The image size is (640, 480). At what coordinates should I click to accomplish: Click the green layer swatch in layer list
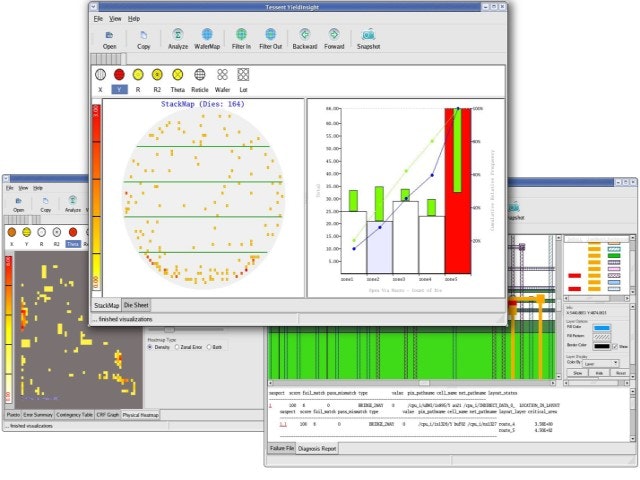(x=614, y=256)
